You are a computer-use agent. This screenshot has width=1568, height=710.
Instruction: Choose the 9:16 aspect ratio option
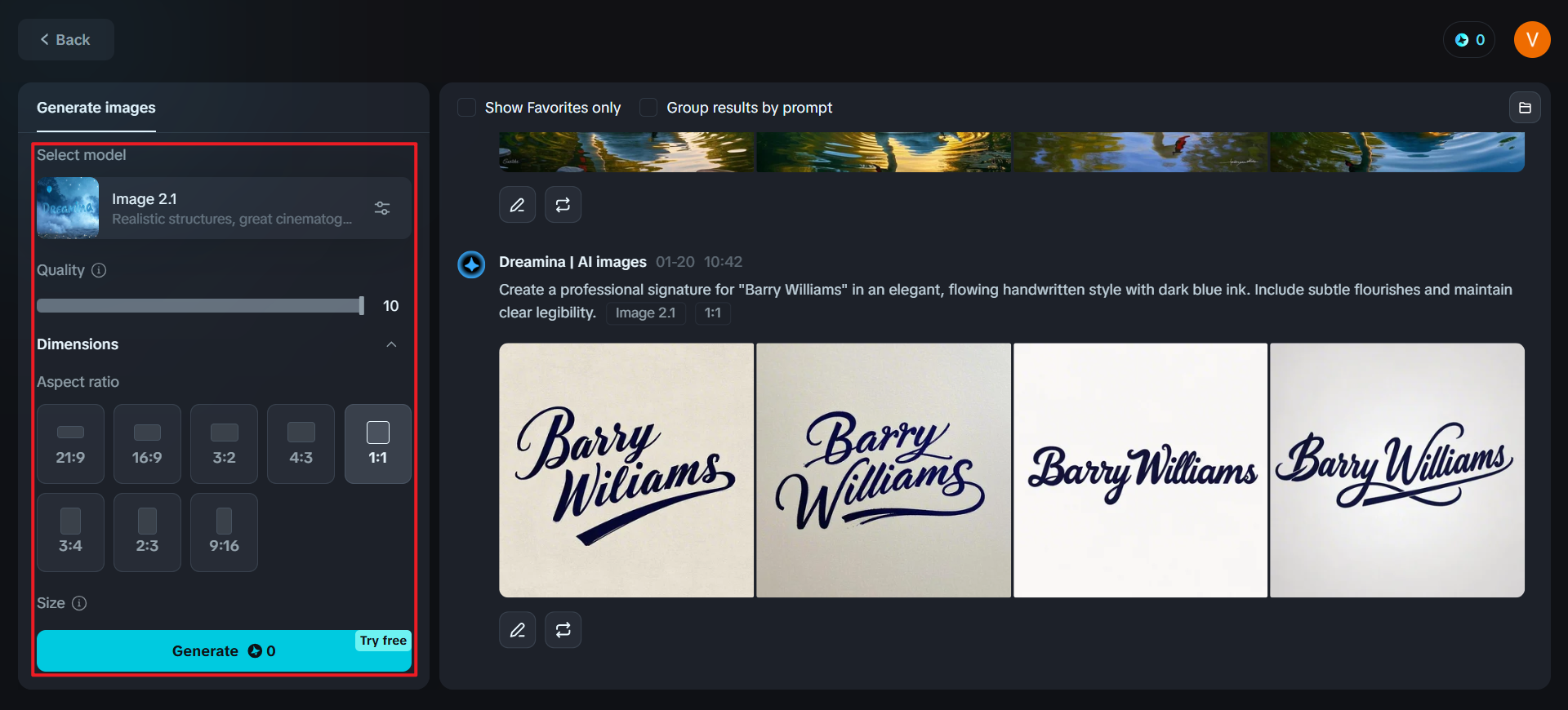(x=224, y=532)
